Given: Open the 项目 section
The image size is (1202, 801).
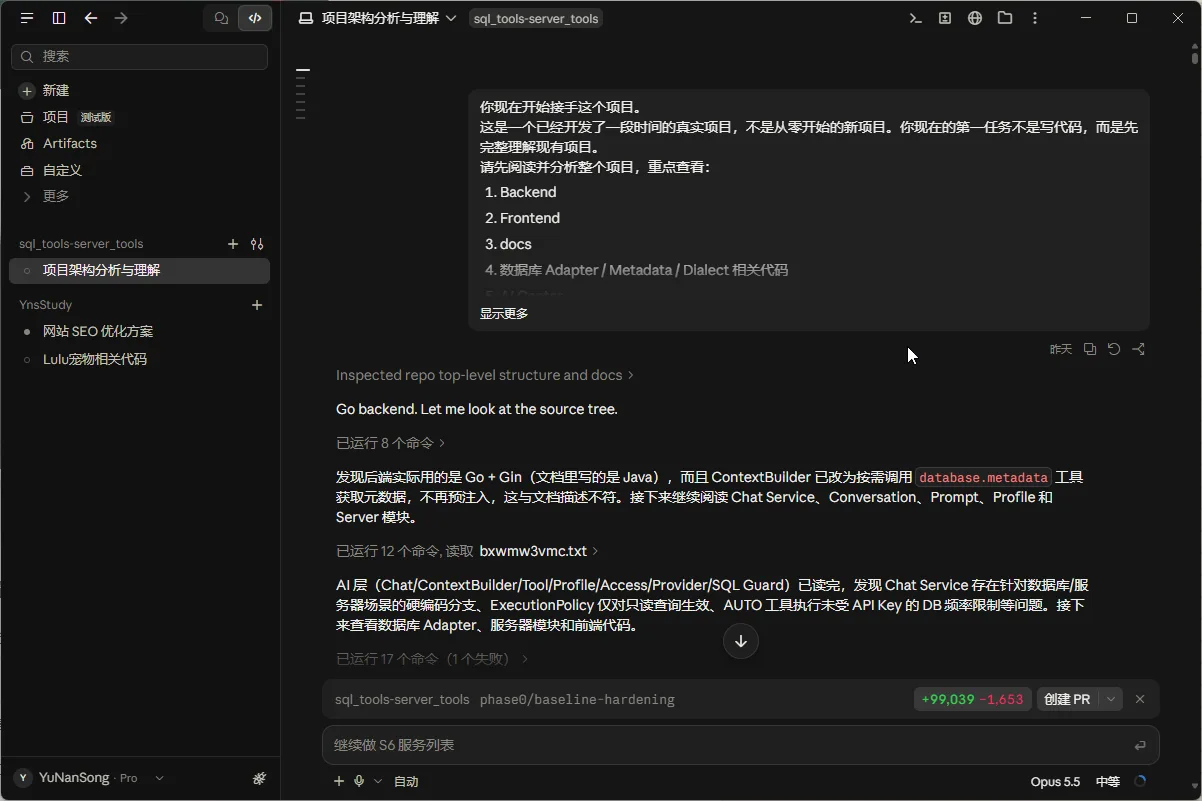Looking at the screenshot, I should pyautogui.click(x=55, y=117).
